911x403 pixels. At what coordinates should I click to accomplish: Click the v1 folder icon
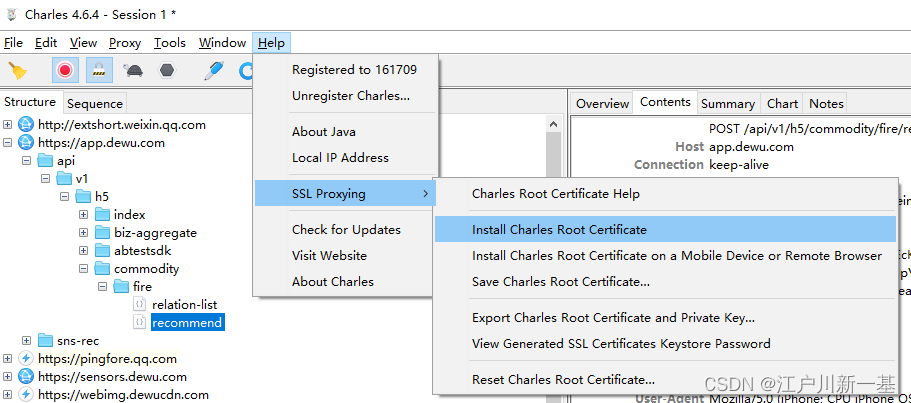coord(64,178)
